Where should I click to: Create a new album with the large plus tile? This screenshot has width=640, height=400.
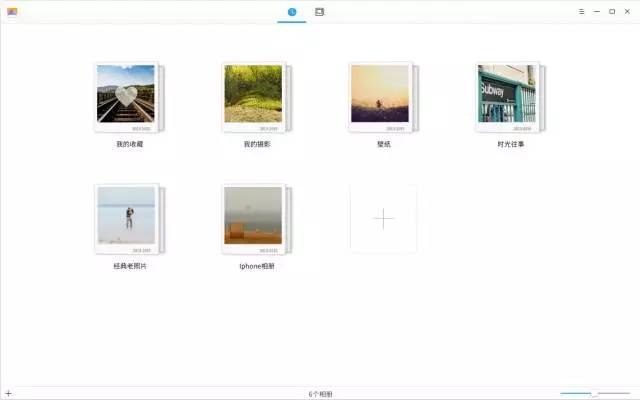pyautogui.click(x=383, y=218)
